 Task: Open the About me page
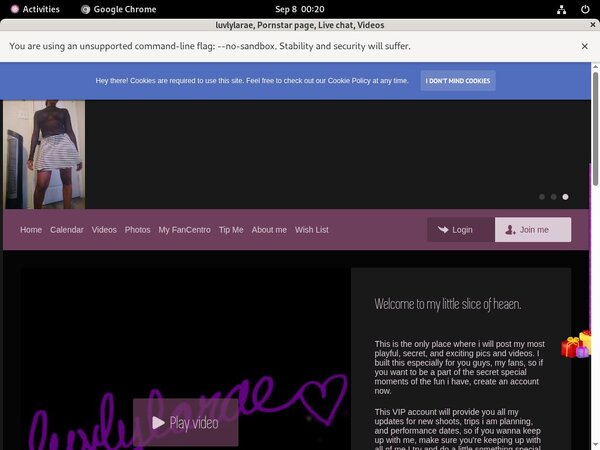pos(269,230)
